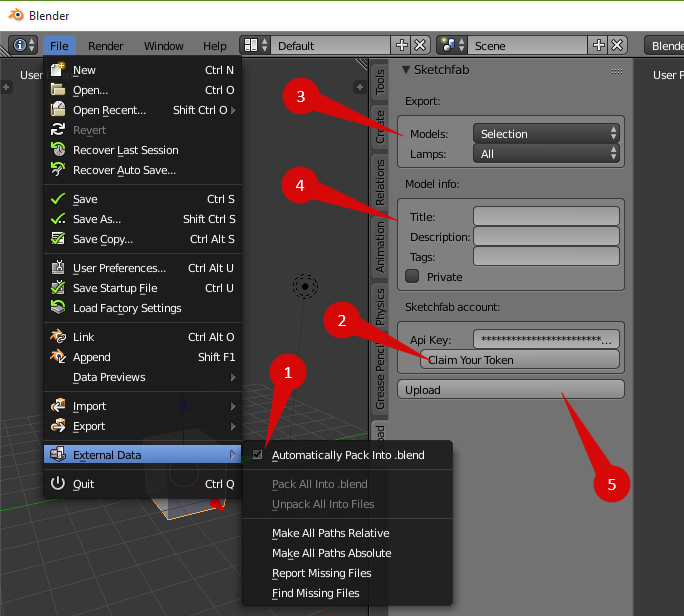The width and height of the screenshot is (684, 616).
Task: Click the Append icon
Action: pos(58,357)
